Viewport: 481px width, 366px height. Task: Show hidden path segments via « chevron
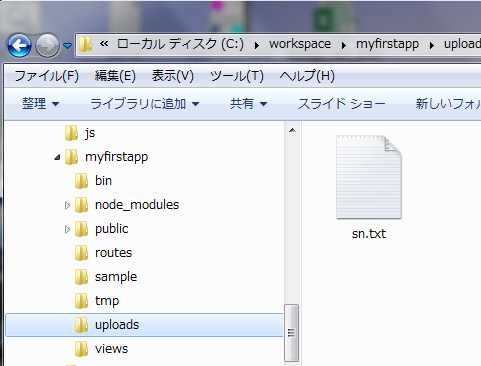pyautogui.click(x=104, y=44)
